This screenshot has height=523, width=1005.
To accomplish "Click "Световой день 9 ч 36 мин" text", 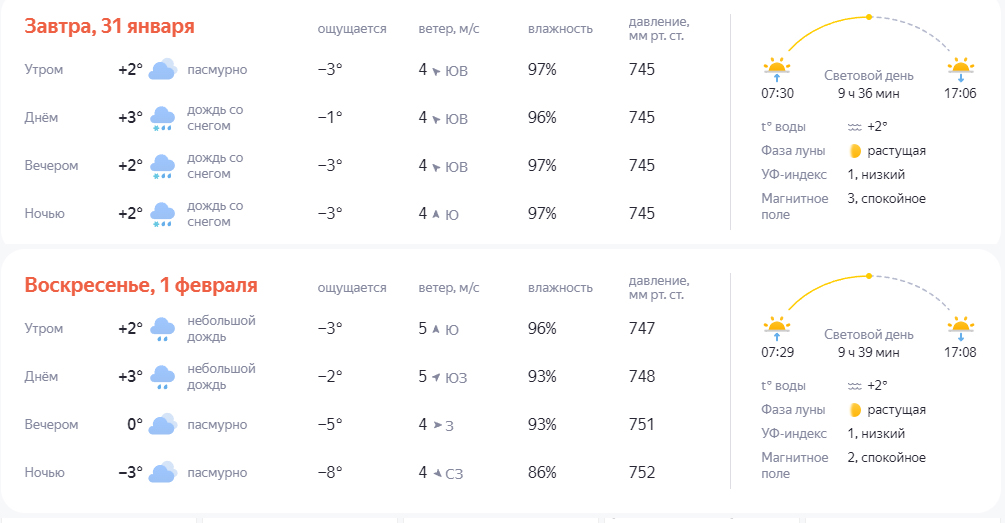I will pyautogui.click(x=868, y=84).
